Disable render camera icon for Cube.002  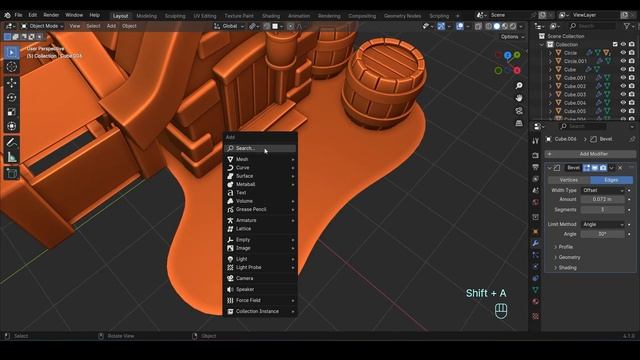point(631,86)
